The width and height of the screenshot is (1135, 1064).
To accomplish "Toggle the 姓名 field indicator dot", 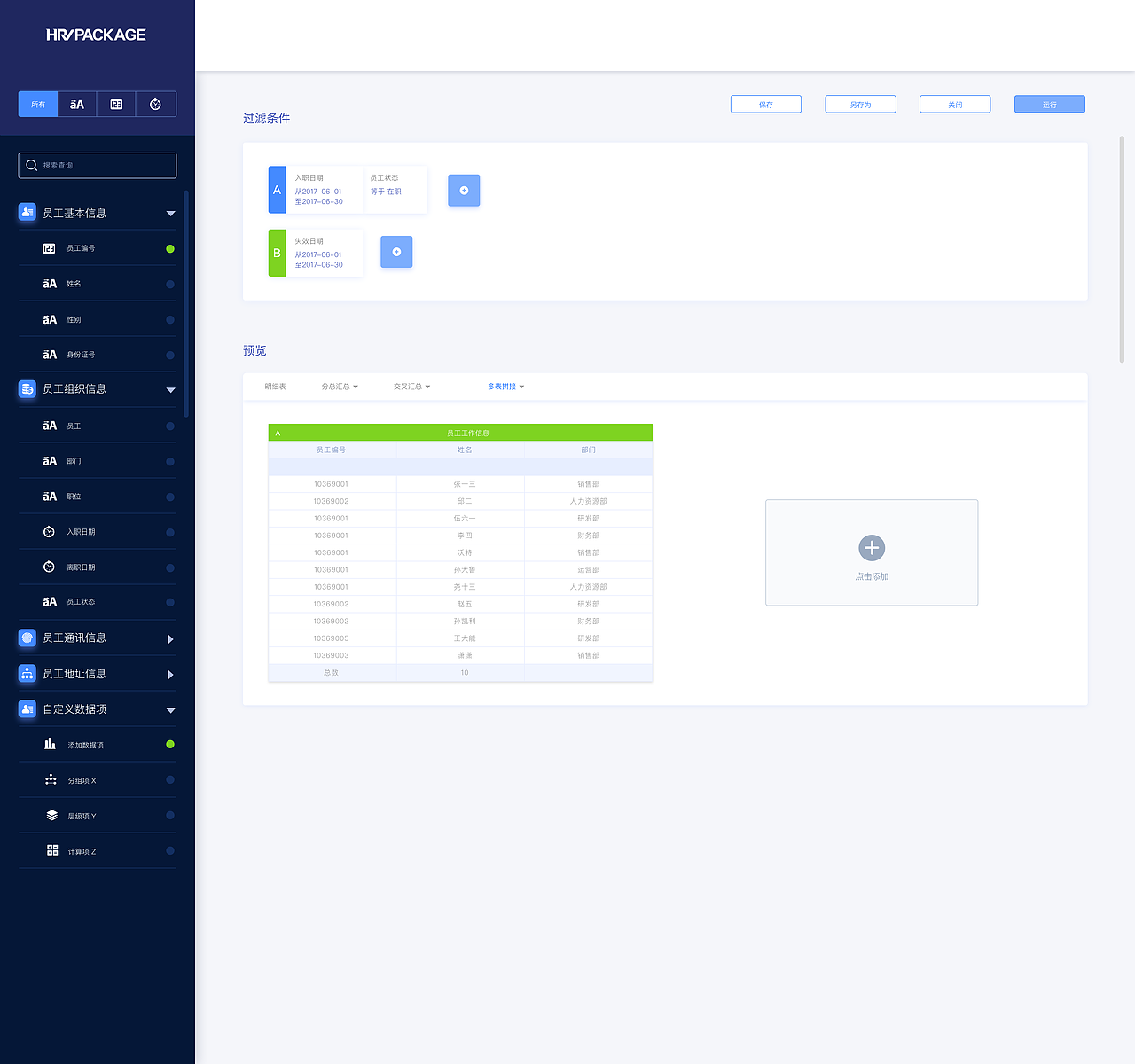I will 170,285.
